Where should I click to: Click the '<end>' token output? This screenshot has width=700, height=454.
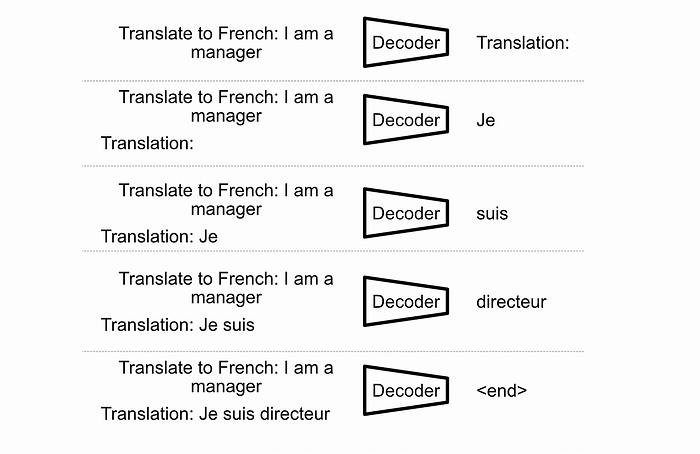tap(502, 390)
